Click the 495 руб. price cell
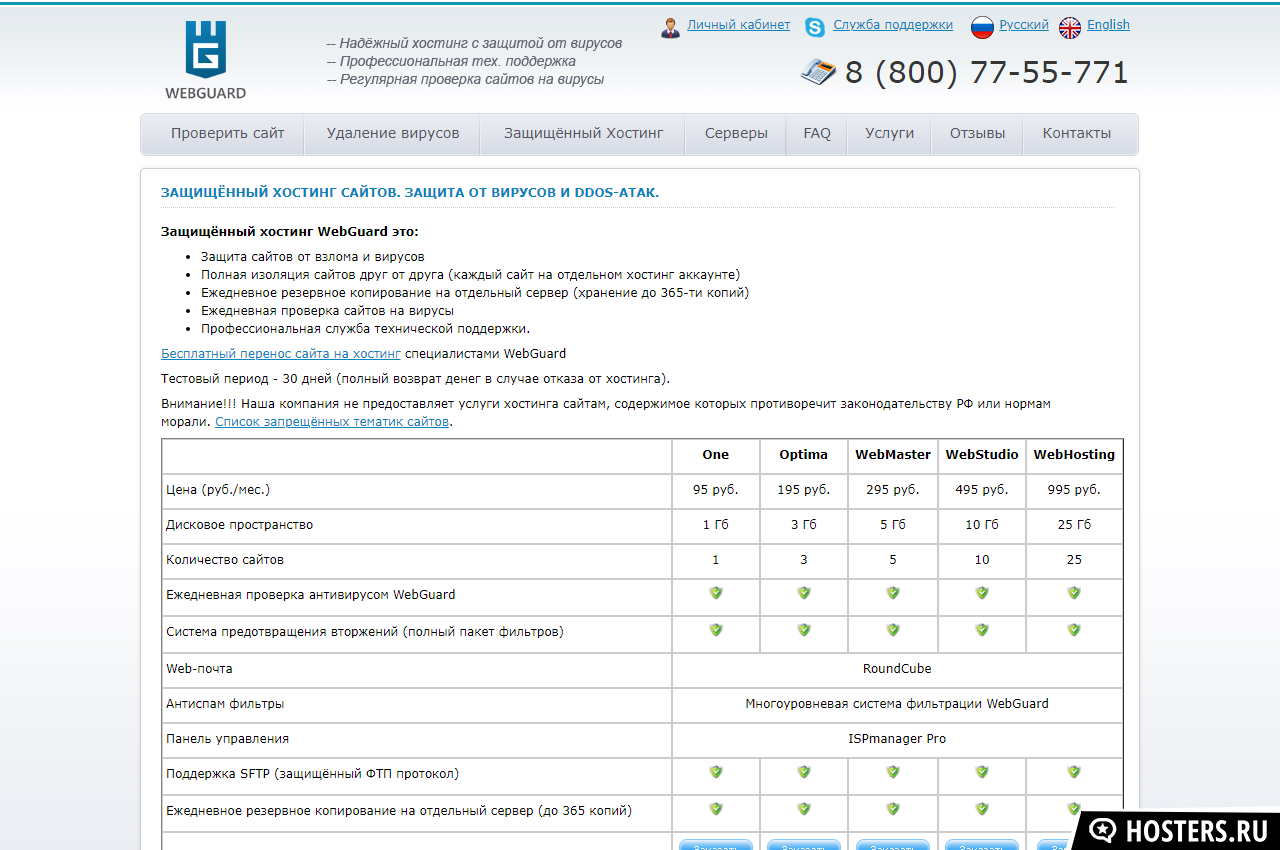Image resolution: width=1280 pixels, height=850 pixels. (x=982, y=490)
